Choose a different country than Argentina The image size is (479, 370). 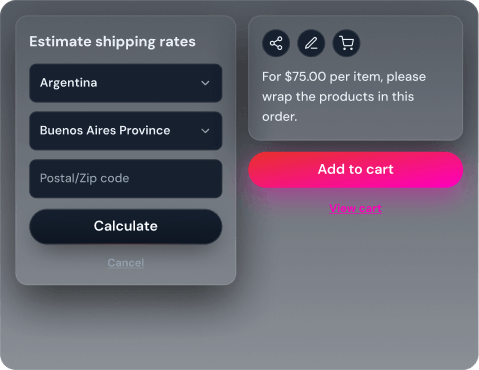tap(126, 83)
